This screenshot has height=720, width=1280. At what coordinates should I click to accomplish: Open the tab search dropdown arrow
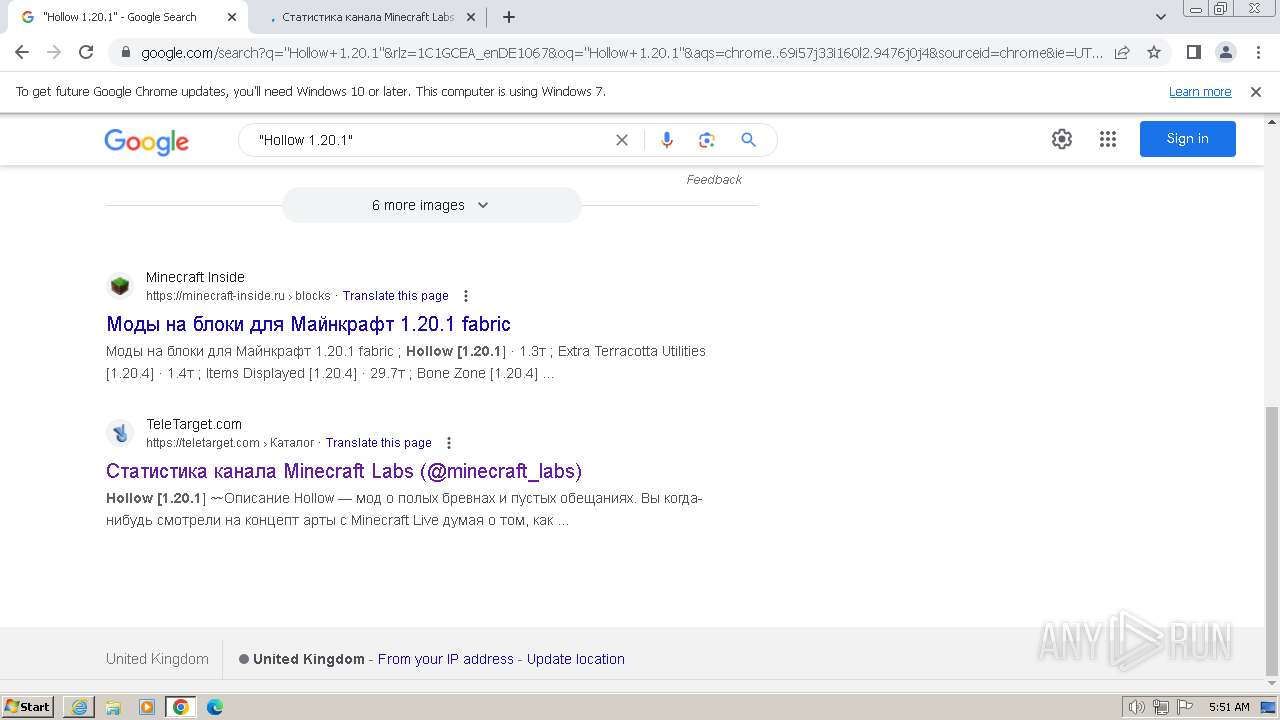tap(1161, 17)
